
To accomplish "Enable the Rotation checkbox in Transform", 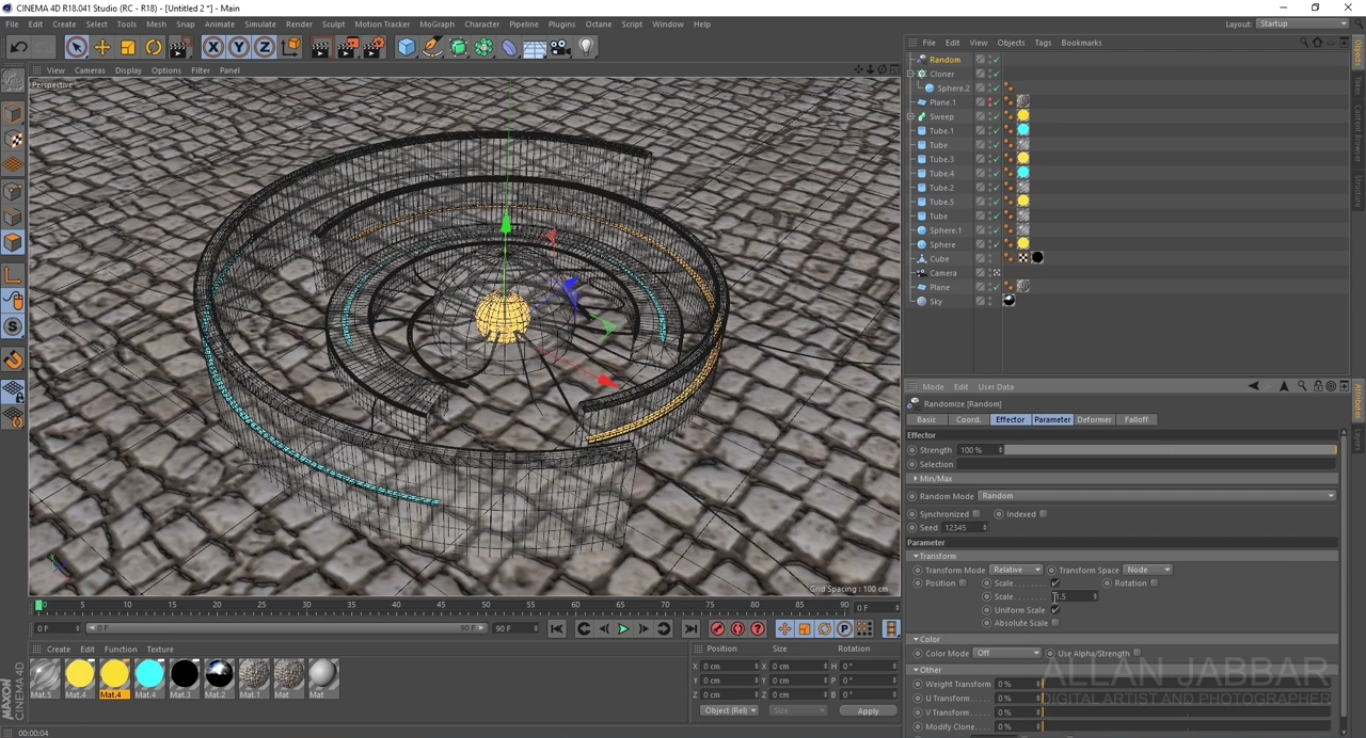I will click(1154, 582).
